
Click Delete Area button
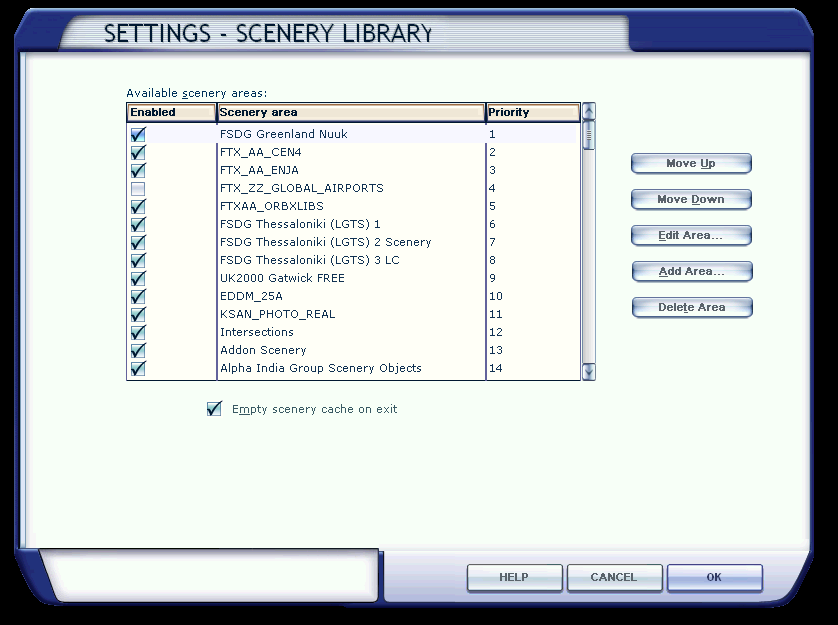point(690,308)
